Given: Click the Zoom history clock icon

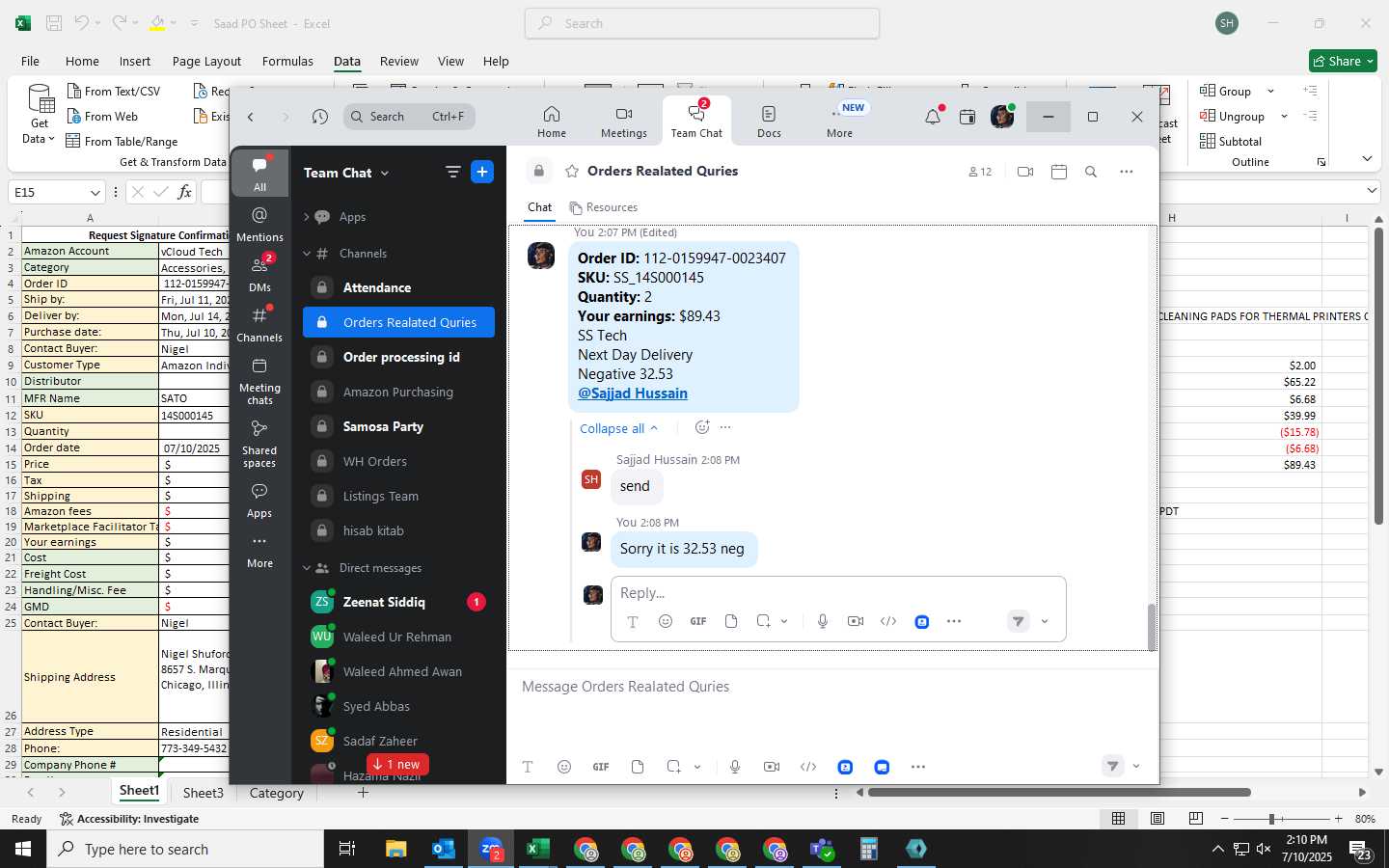Looking at the screenshot, I should [320, 117].
